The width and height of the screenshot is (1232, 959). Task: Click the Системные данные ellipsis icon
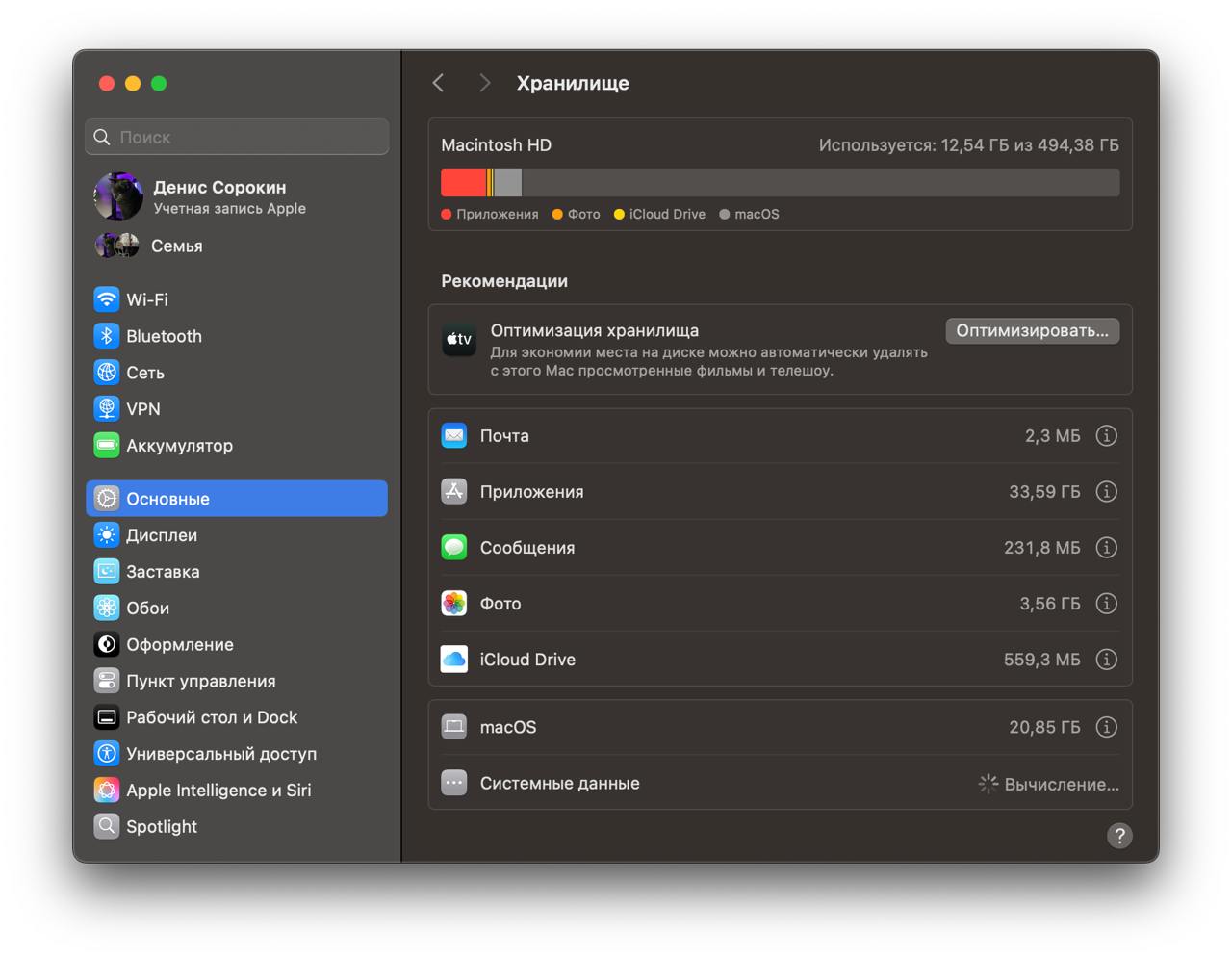click(x=454, y=783)
